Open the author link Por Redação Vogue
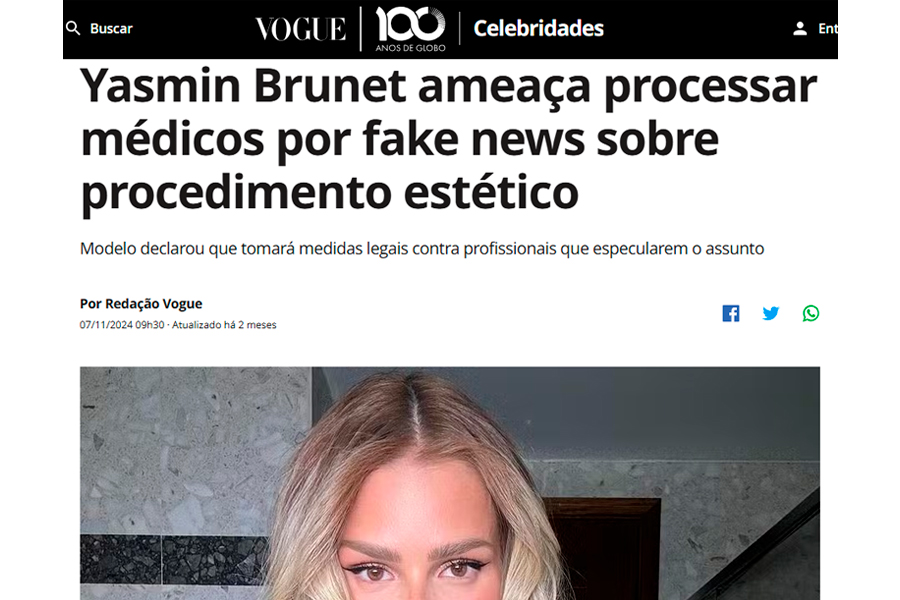The image size is (900, 600). click(x=141, y=303)
